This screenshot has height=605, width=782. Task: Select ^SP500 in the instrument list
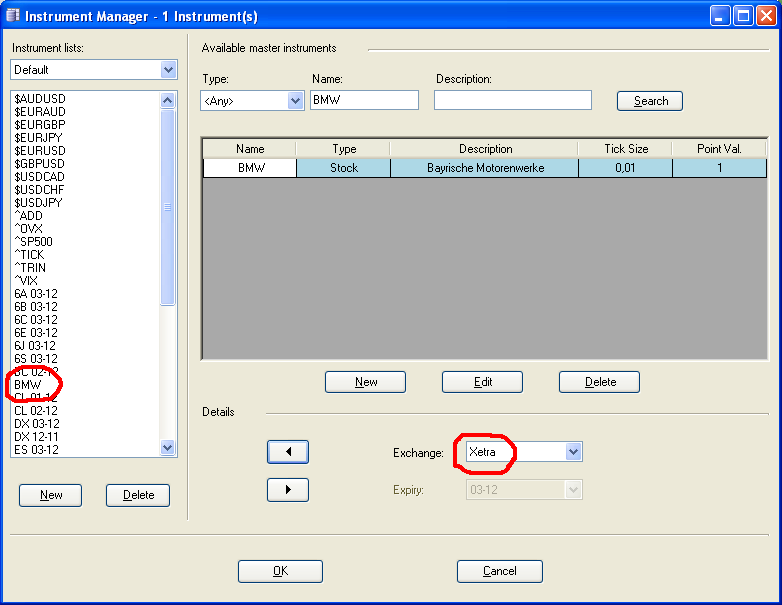pyautogui.click(x=33, y=241)
